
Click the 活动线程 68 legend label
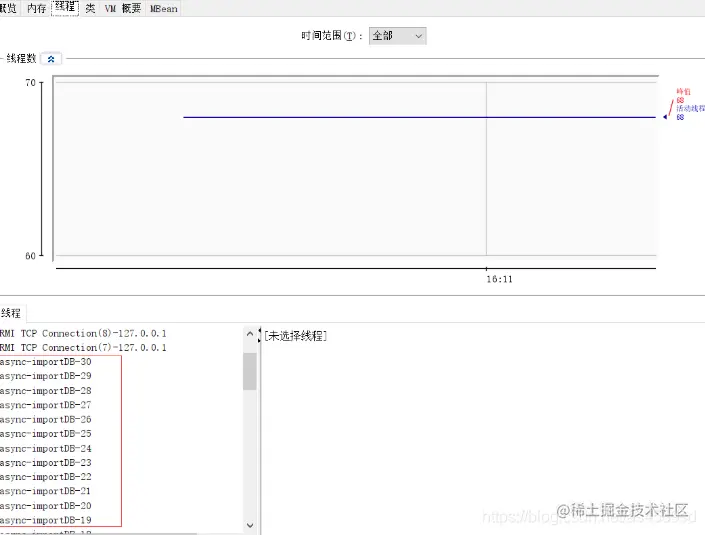coord(690,113)
